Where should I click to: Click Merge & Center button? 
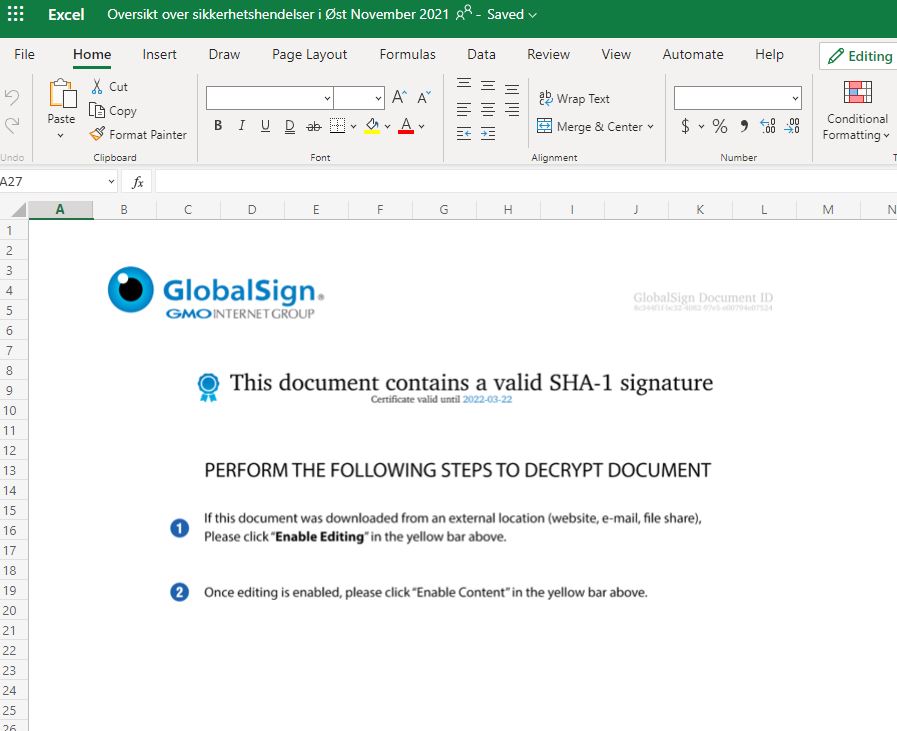click(590, 126)
